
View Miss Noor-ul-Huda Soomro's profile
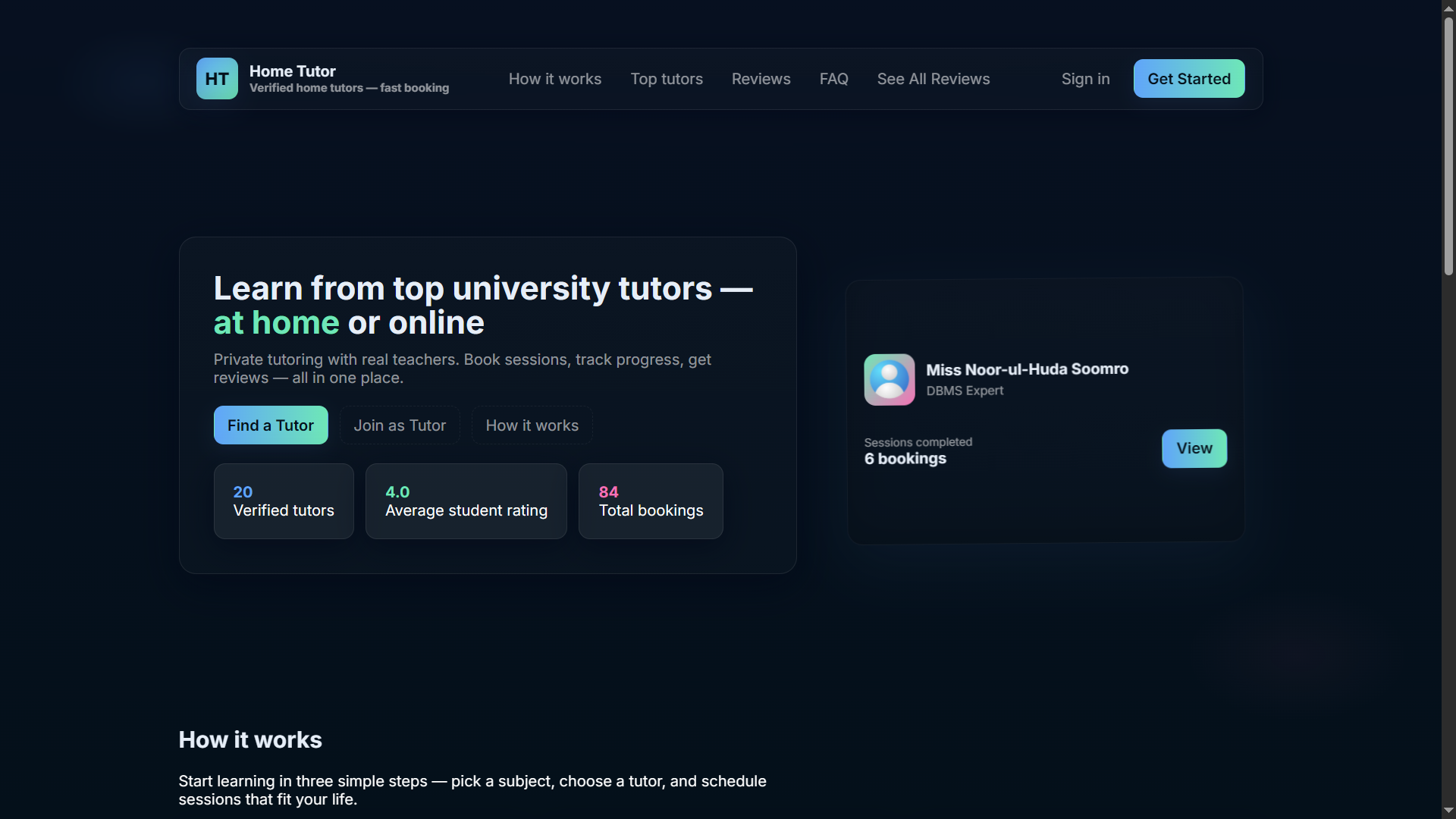click(x=1194, y=448)
